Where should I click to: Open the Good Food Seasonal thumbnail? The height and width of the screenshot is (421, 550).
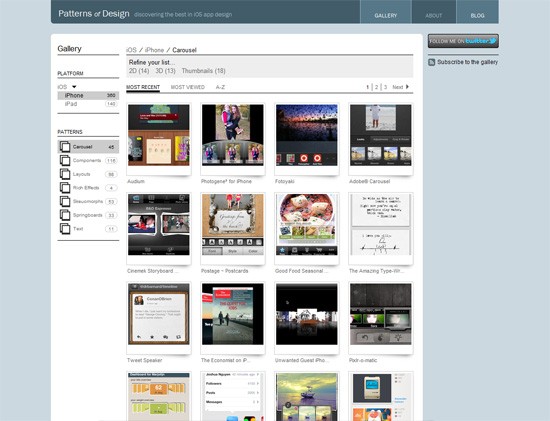point(307,225)
